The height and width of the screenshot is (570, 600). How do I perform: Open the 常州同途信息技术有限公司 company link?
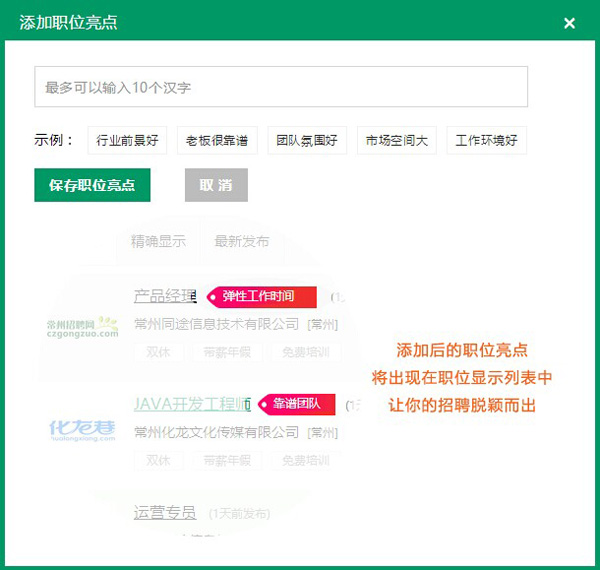(216, 324)
